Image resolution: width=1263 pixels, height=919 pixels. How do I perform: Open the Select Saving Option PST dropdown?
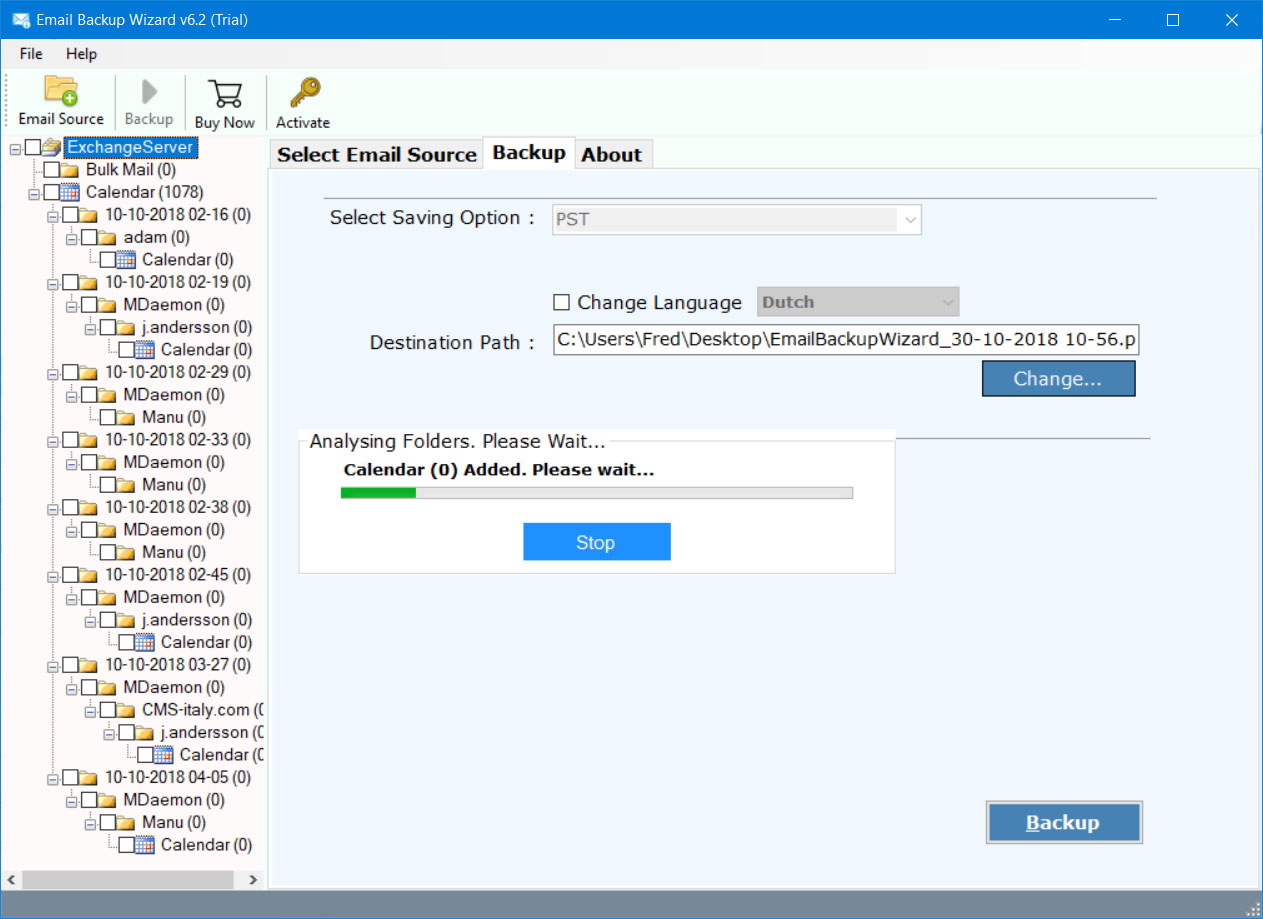point(737,219)
